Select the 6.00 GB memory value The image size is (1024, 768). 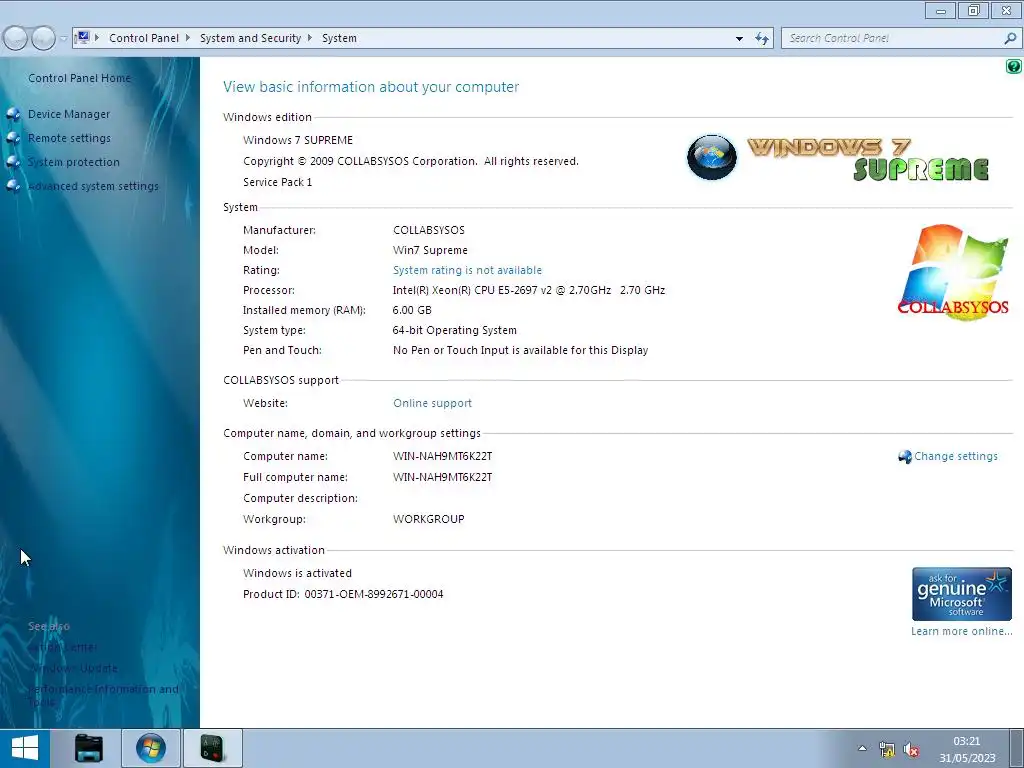tap(411, 310)
